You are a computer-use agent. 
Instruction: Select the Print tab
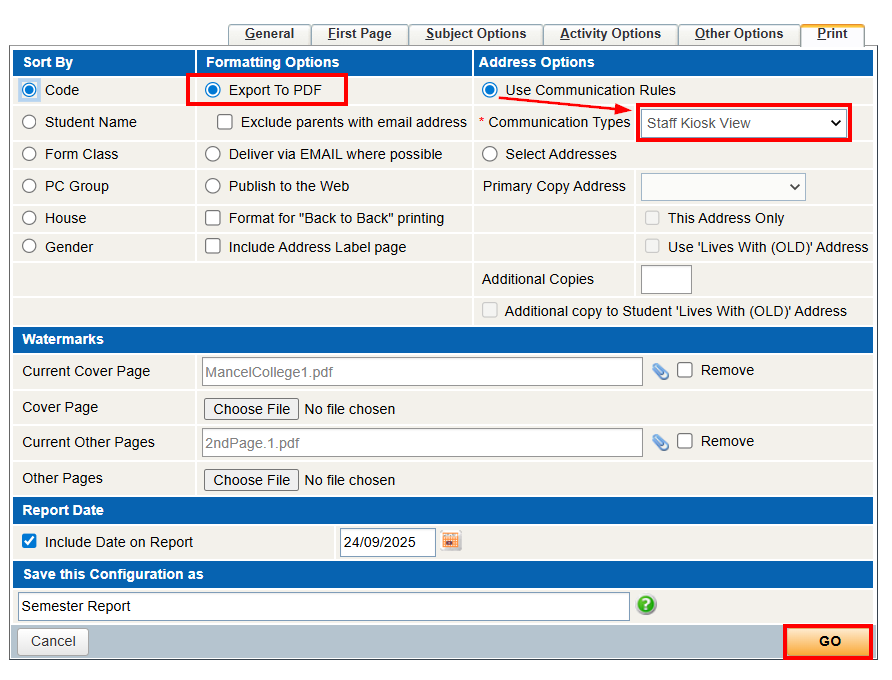pyautogui.click(x=832, y=34)
